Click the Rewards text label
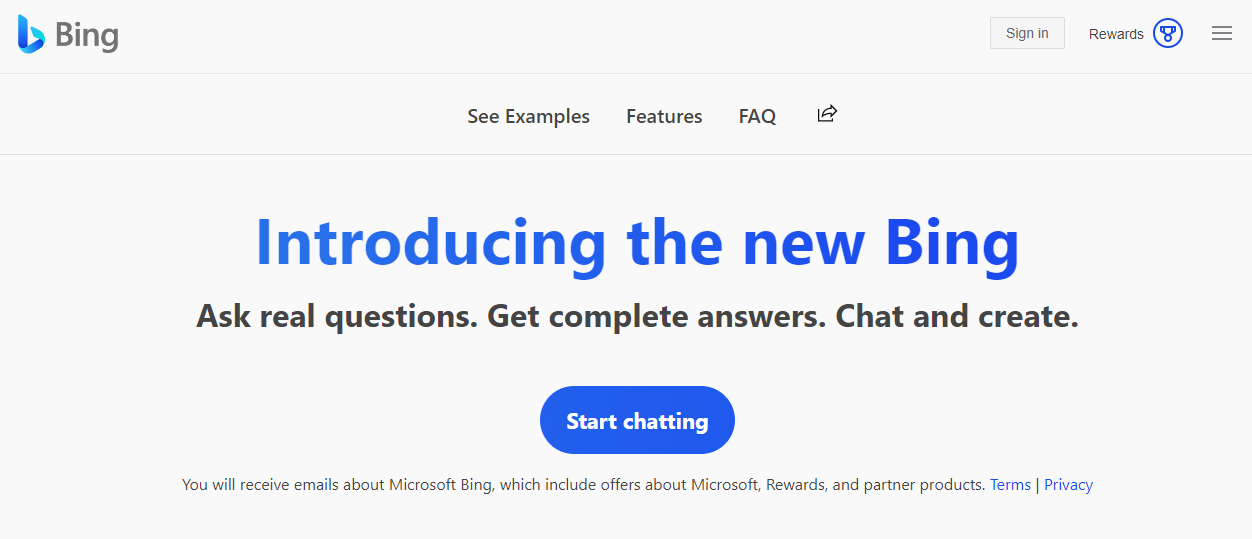The height and width of the screenshot is (539, 1252). (x=1116, y=34)
